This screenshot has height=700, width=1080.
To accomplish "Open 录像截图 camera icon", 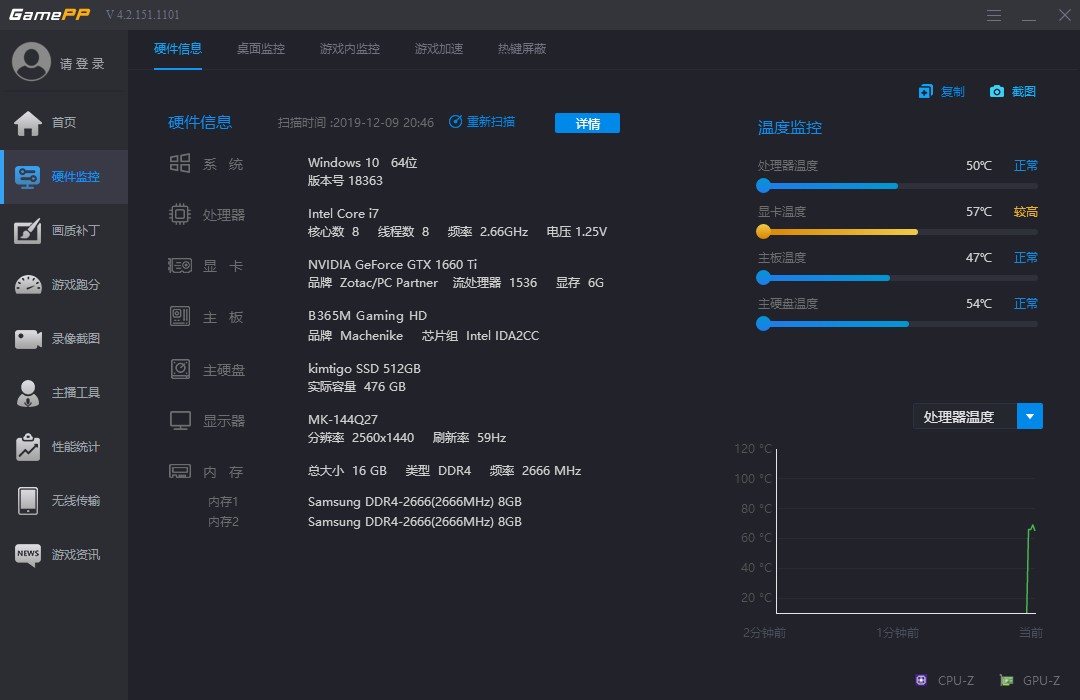I will pyautogui.click(x=28, y=339).
